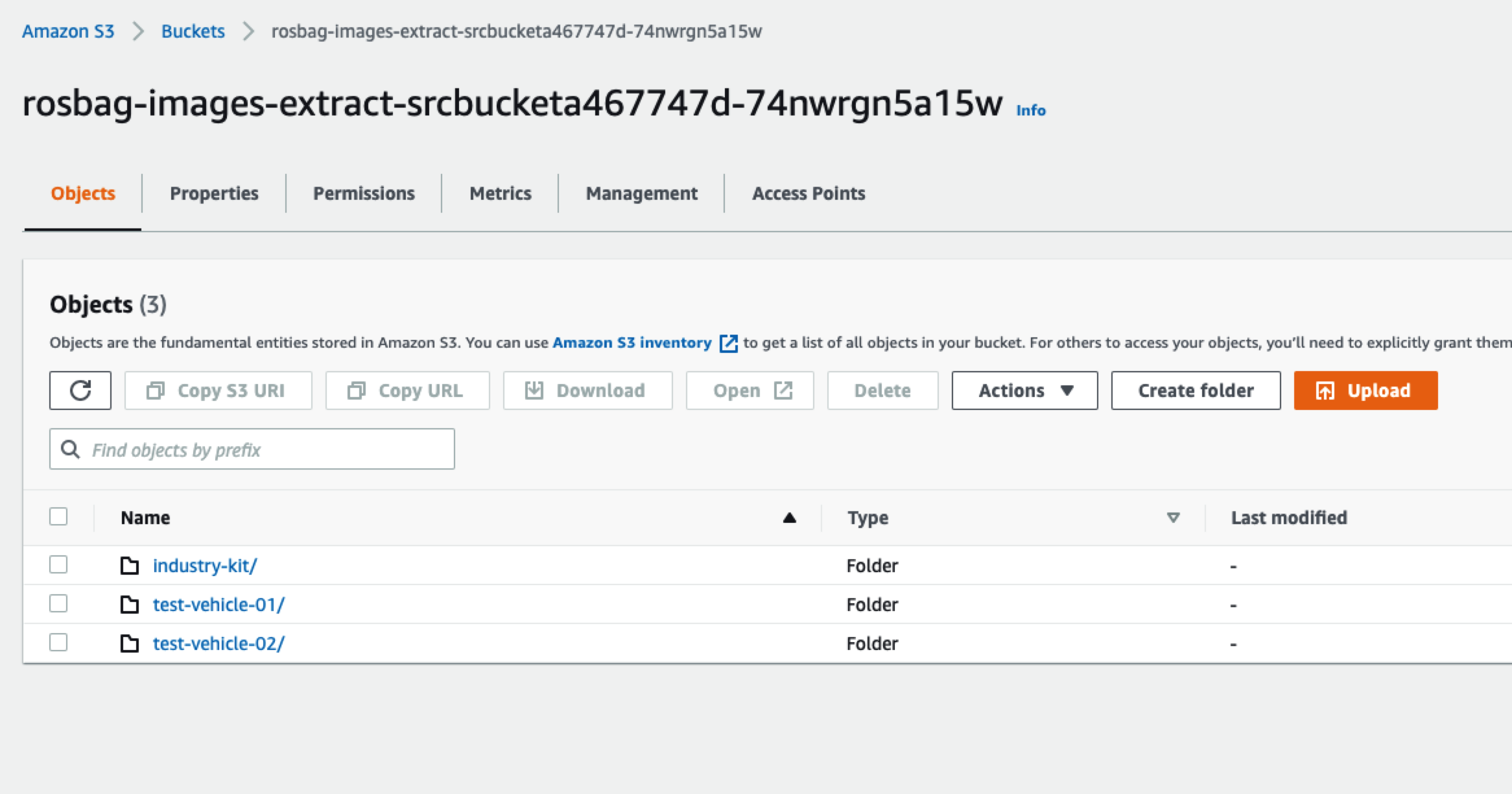Toggle the select-all objects checkbox
The image size is (1512, 794).
click(58, 516)
